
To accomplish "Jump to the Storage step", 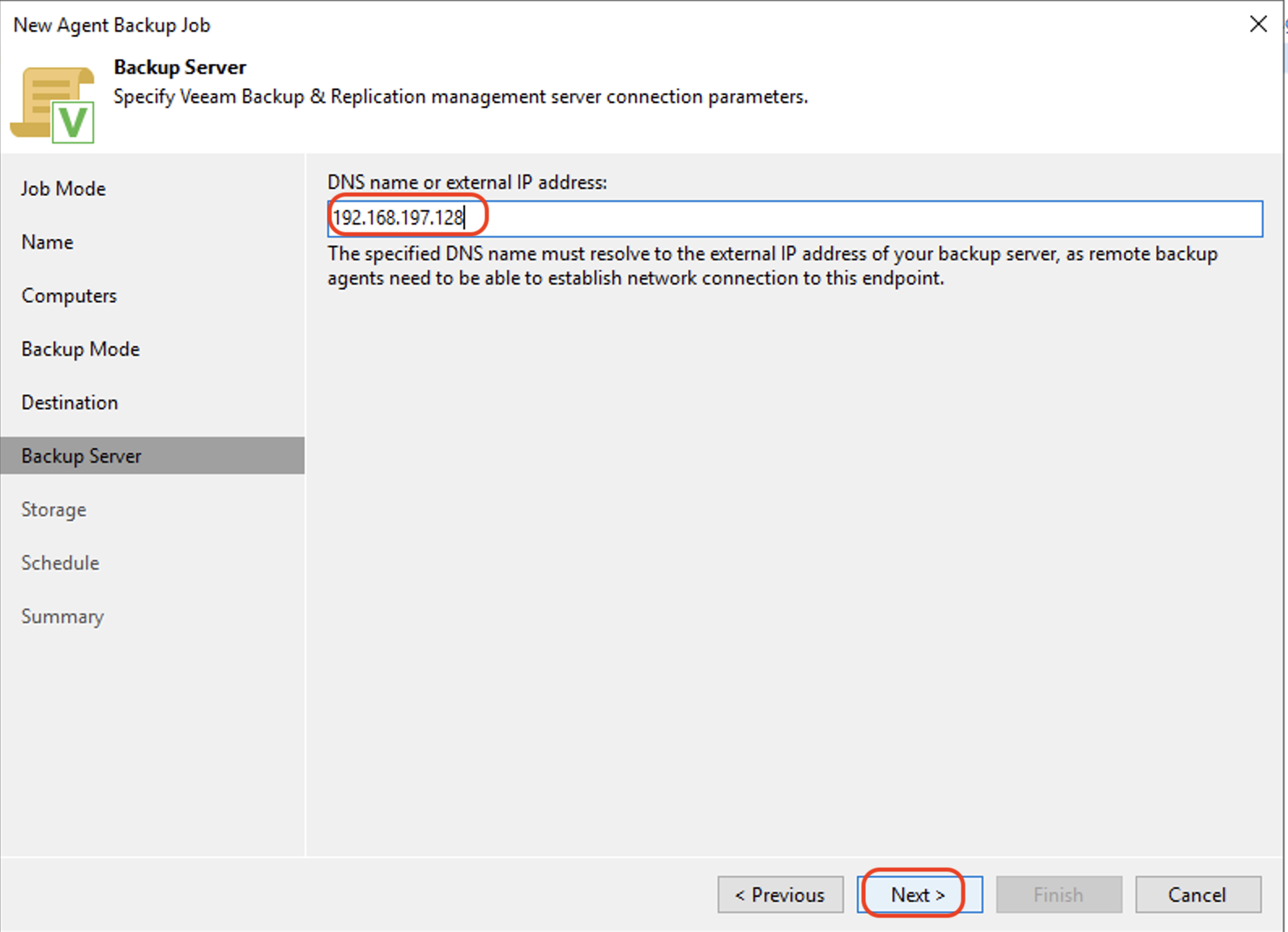I will click(53, 509).
